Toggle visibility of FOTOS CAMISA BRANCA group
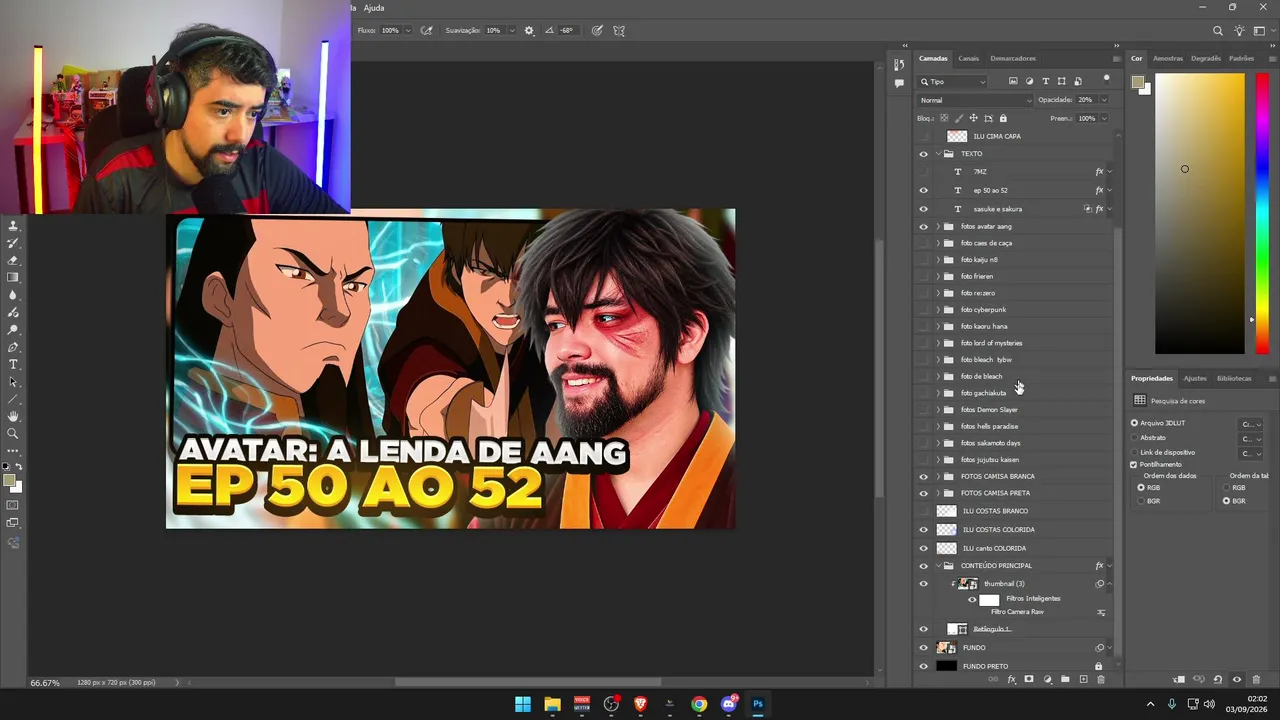This screenshot has width=1280, height=720. (x=923, y=477)
